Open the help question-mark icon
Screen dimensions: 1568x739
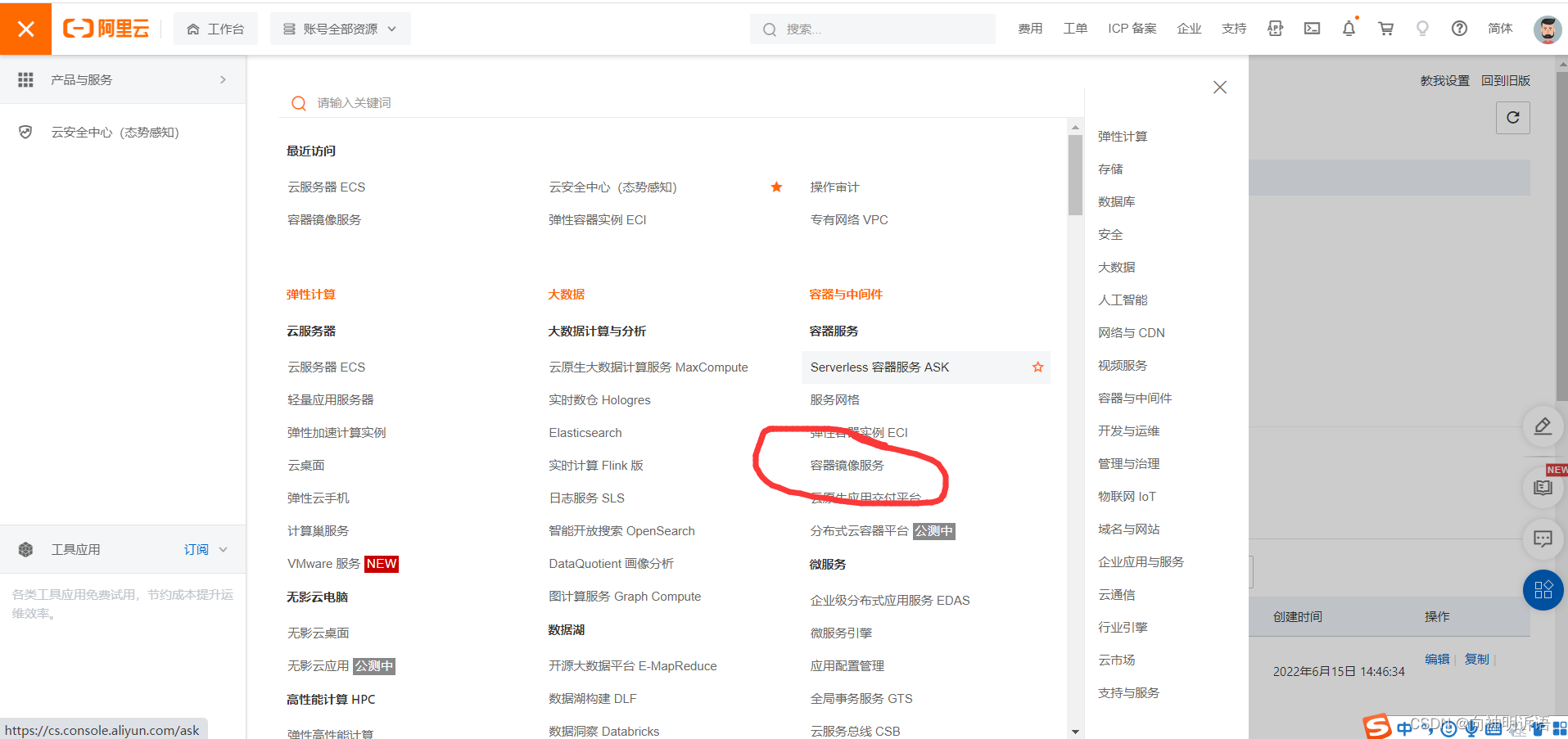pos(1459,29)
